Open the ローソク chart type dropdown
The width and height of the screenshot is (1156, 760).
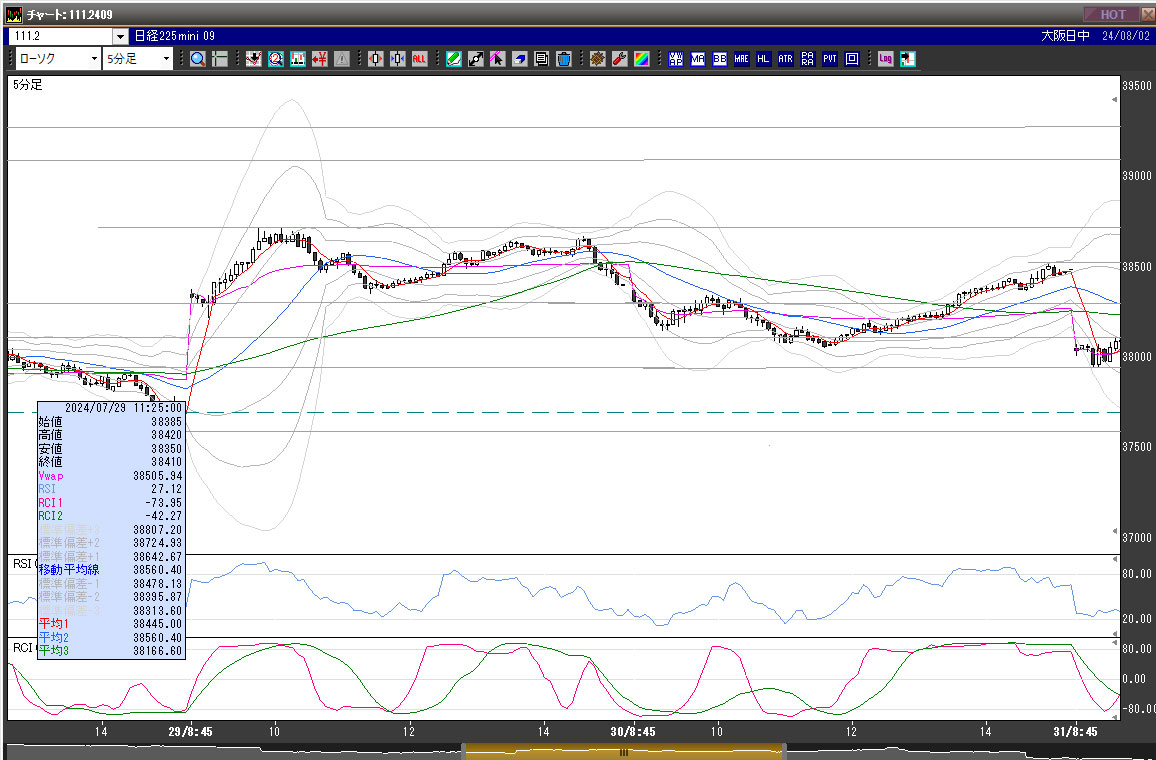pos(58,59)
